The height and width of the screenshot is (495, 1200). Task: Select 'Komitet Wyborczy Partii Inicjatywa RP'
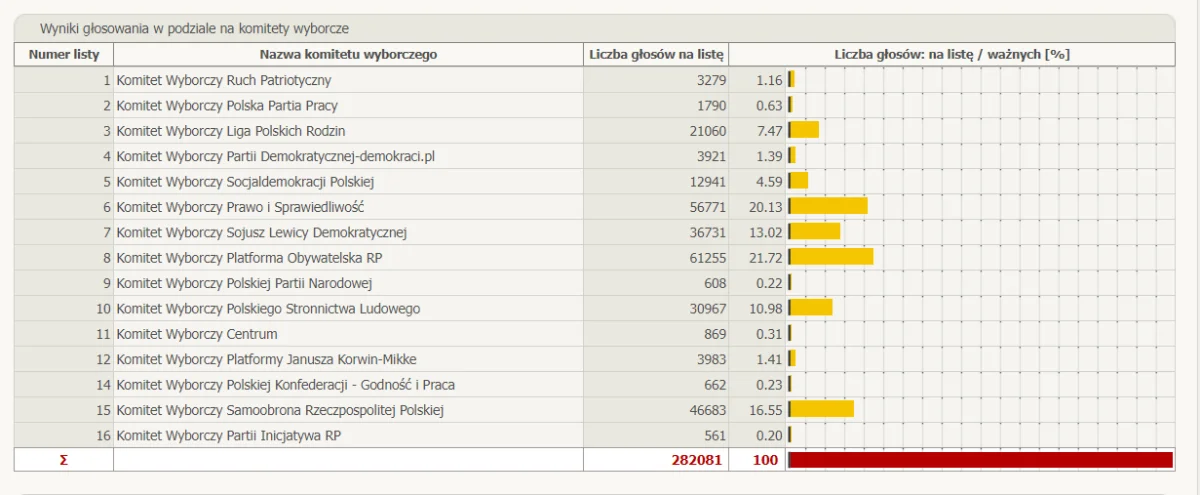click(x=229, y=436)
